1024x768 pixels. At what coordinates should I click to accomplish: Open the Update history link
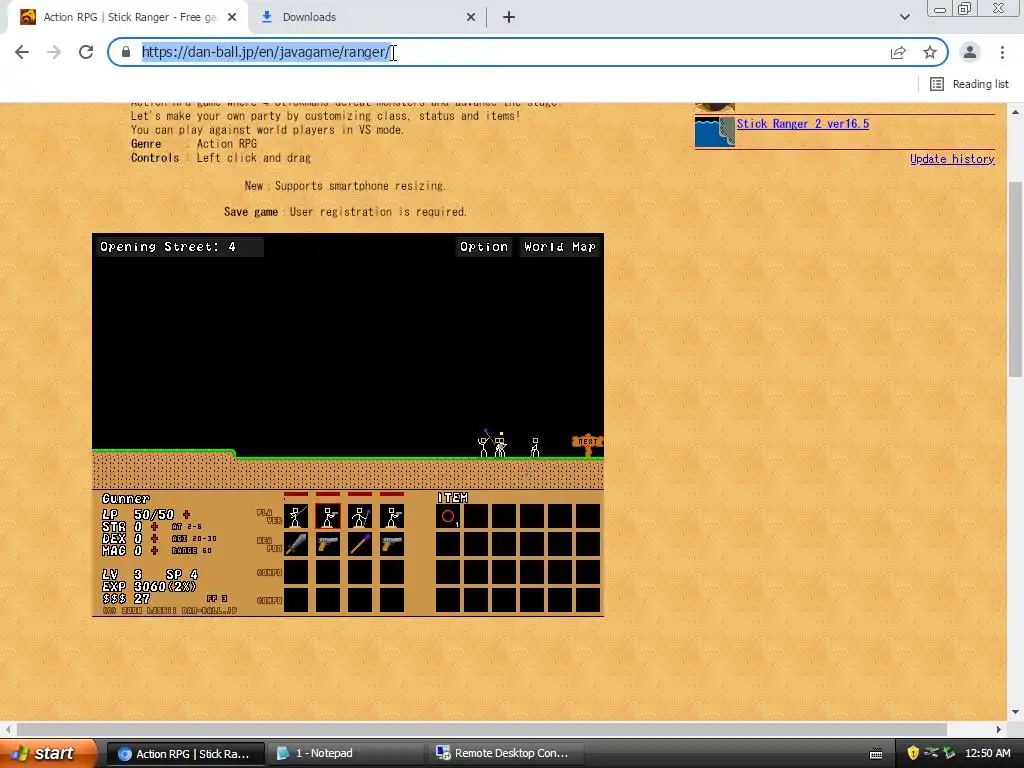(952, 159)
